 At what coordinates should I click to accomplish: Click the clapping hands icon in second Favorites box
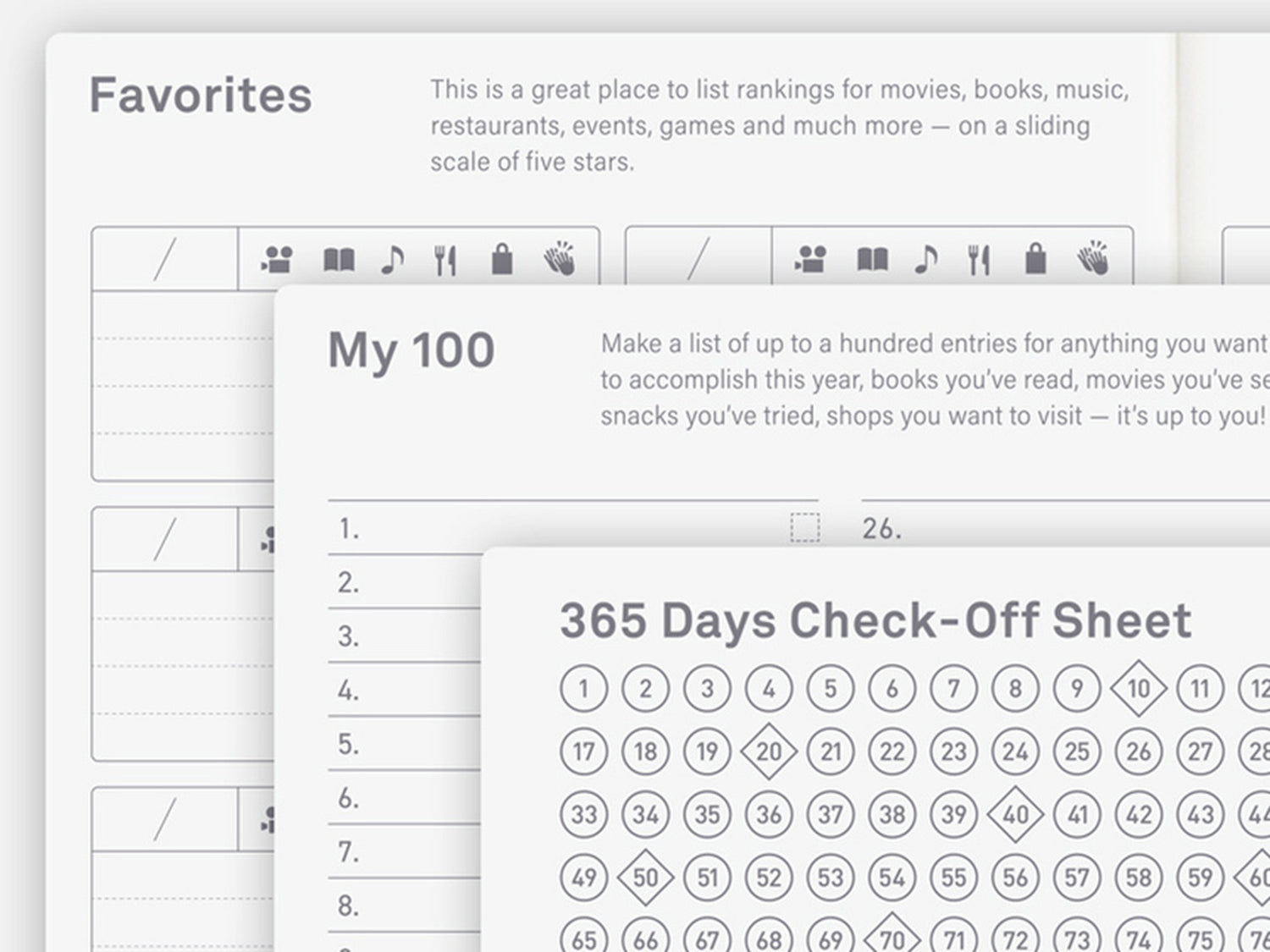(x=1093, y=259)
